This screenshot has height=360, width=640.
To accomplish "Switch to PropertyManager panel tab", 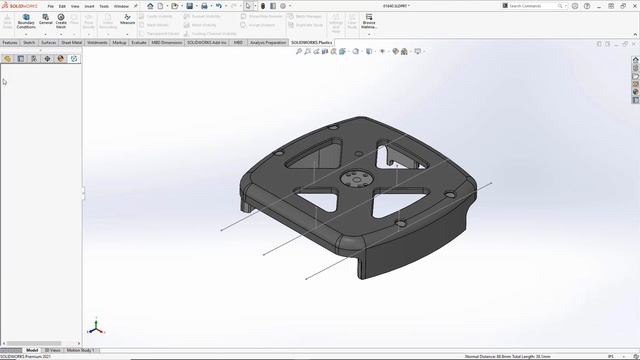I will (x=21, y=59).
